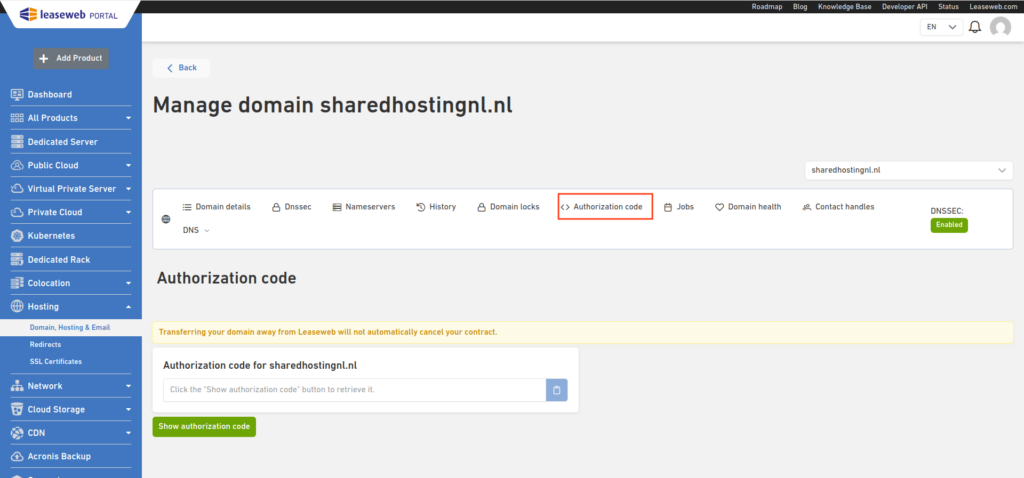Click the Network hierarchy icon

pos(17,386)
